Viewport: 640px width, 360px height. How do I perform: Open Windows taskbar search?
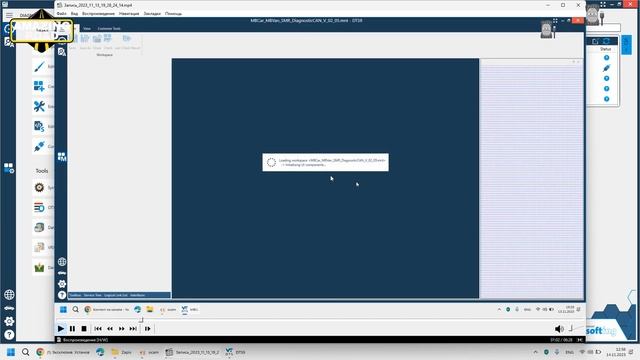coord(25,352)
